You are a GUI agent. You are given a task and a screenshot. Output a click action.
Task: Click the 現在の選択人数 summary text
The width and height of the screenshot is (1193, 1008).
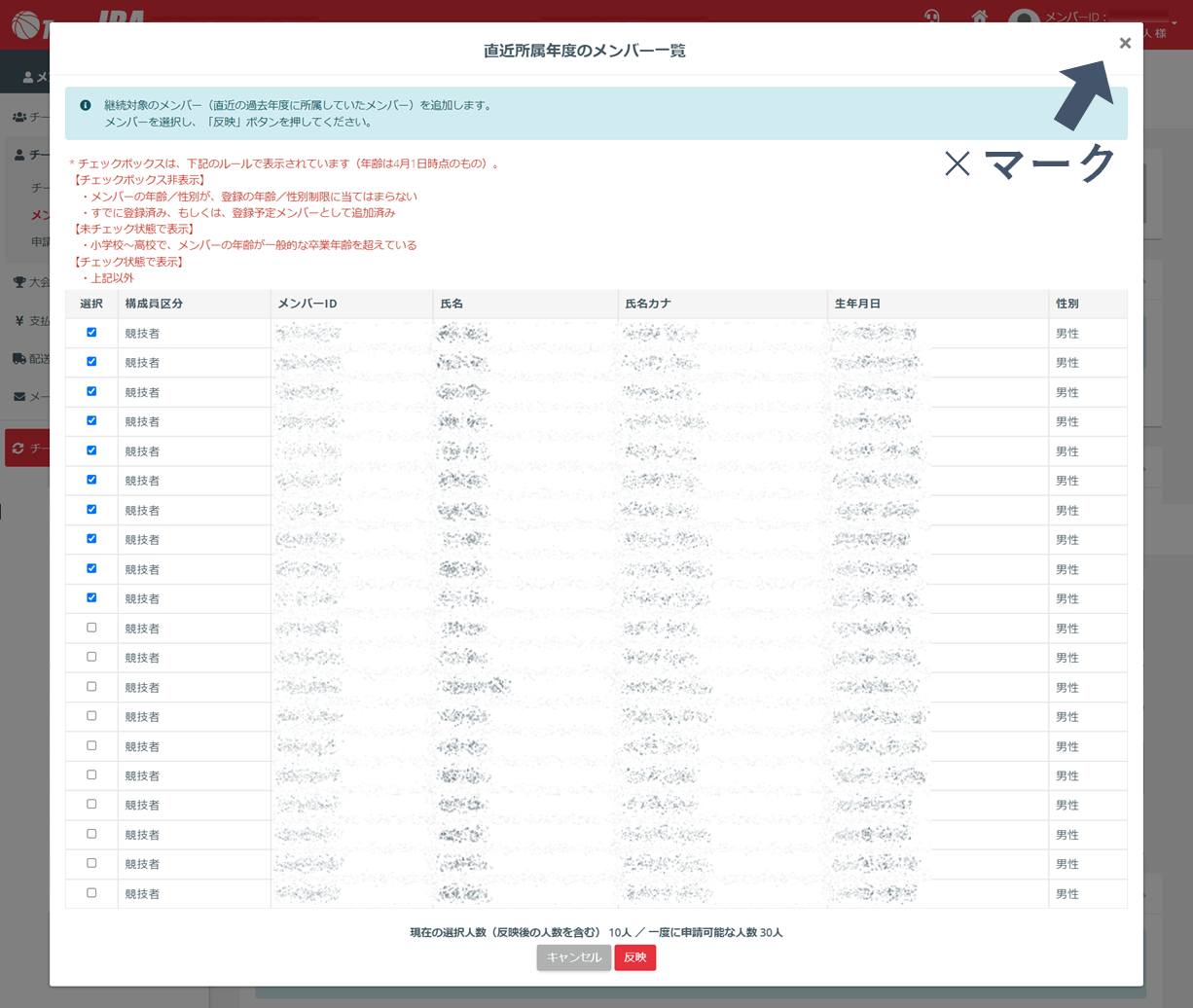[596, 932]
